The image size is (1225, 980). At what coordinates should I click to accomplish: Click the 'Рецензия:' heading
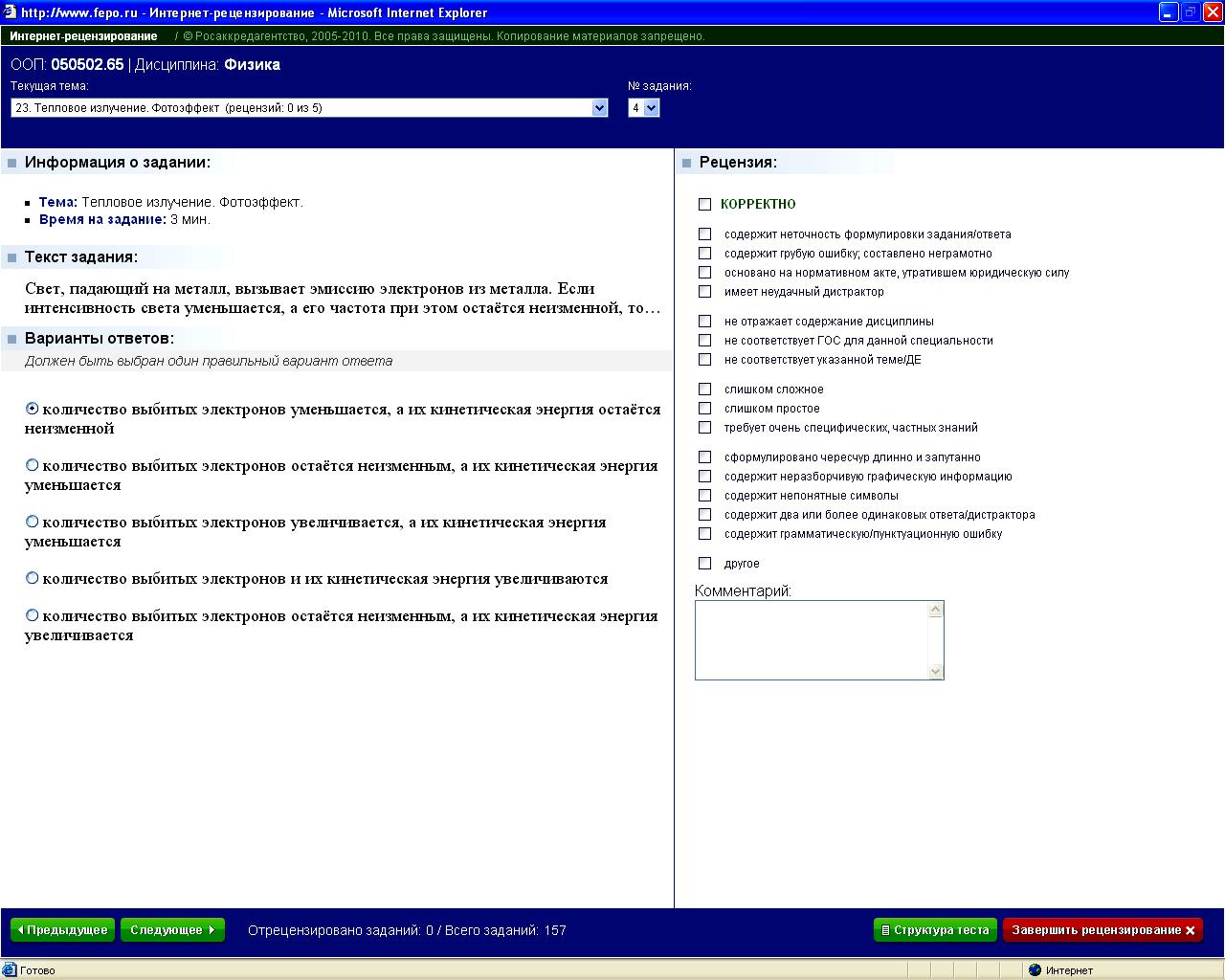[738, 163]
